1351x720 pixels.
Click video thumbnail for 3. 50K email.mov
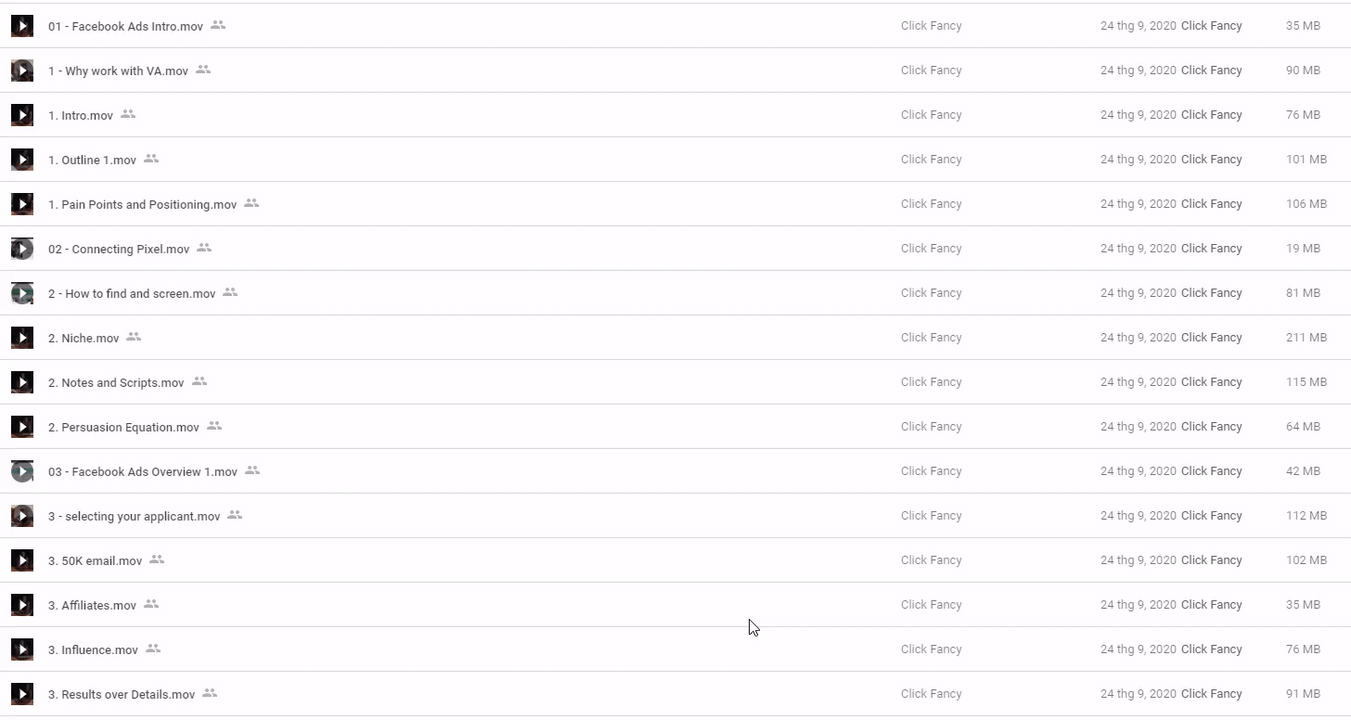point(22,560)
